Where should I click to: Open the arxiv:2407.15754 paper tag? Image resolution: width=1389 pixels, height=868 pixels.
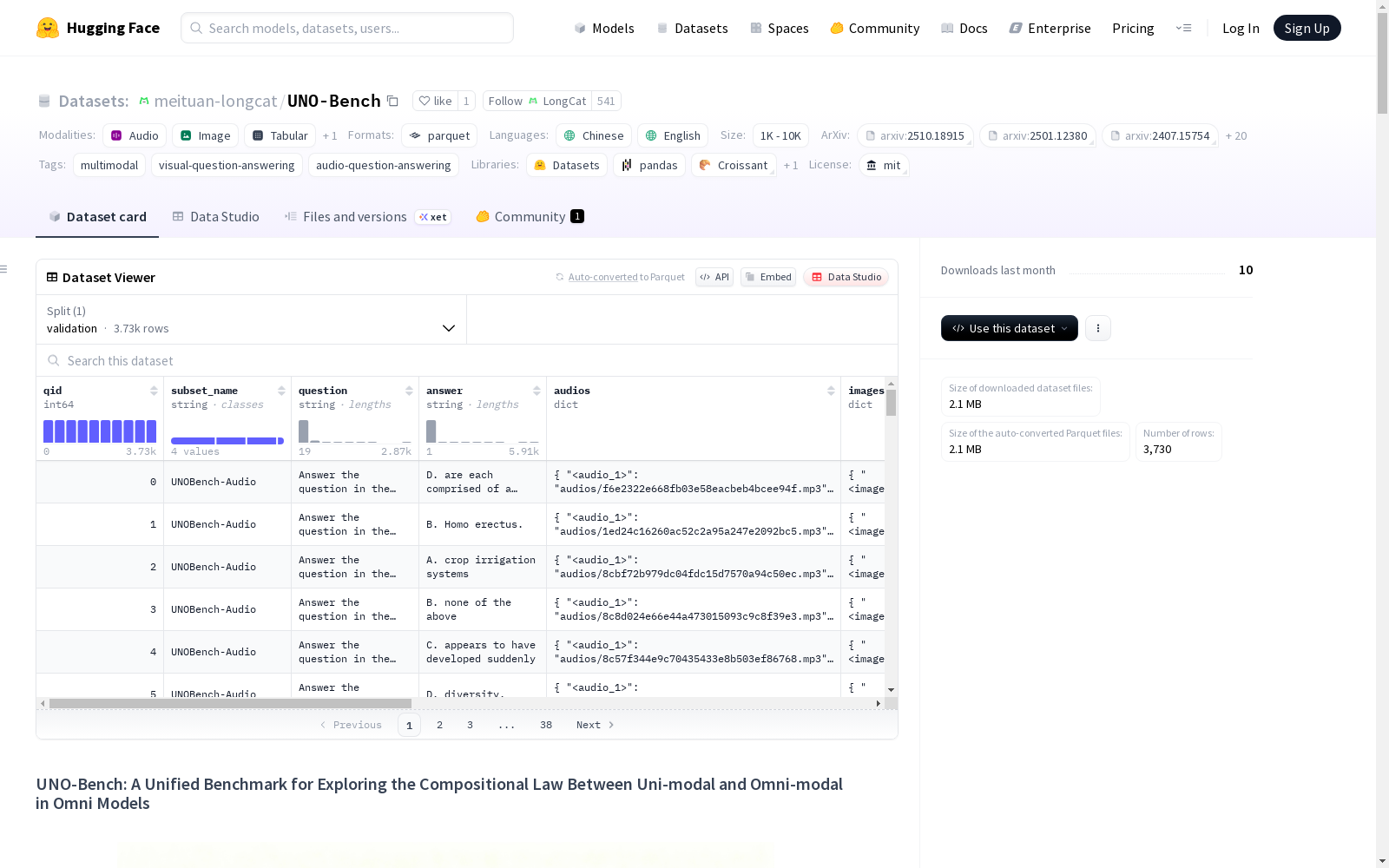pos(1160,135)
